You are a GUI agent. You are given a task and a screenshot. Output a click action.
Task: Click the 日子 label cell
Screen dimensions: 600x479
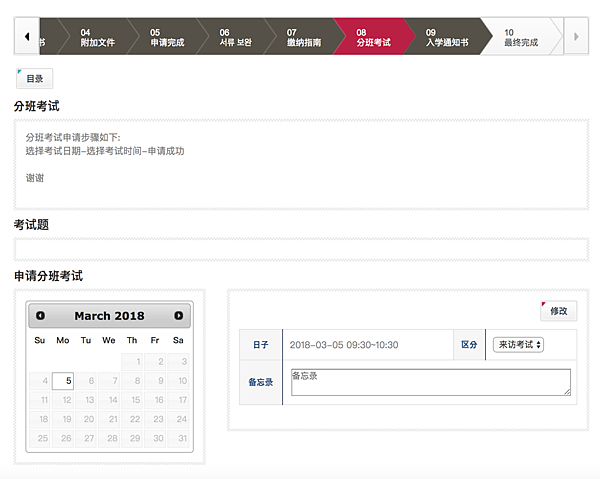point(261,345)
